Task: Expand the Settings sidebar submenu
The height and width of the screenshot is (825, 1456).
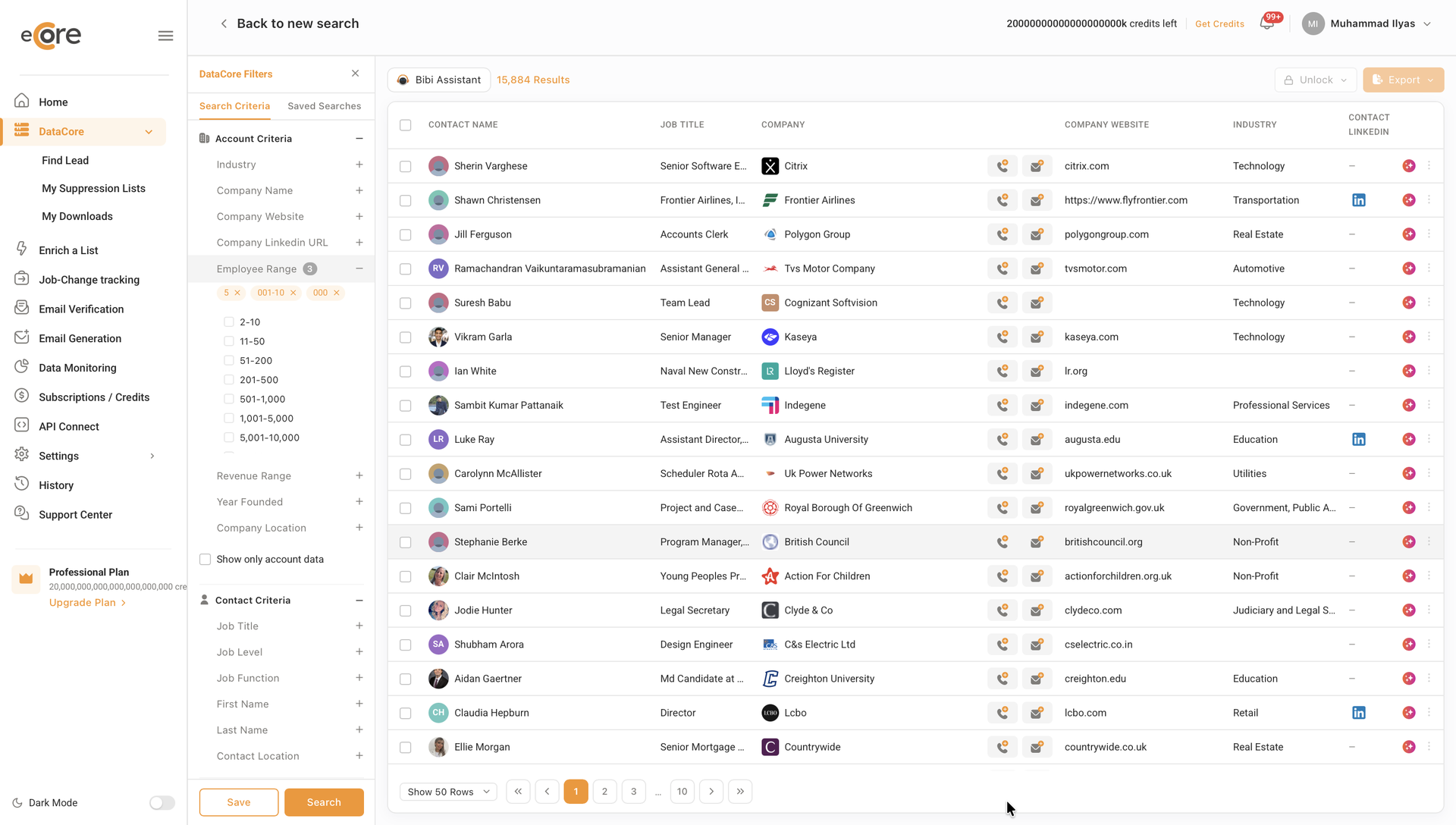Action: point(152,456)
